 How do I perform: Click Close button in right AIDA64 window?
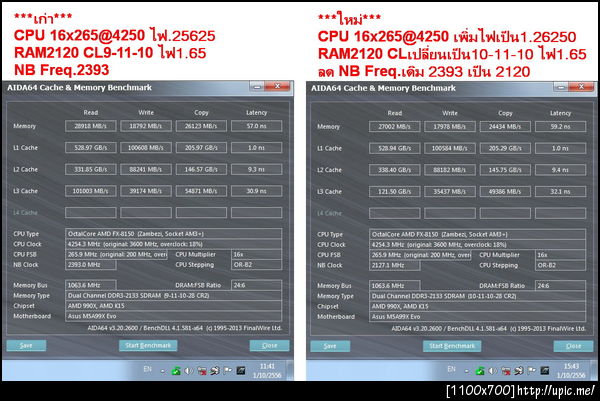[x=573, y=346]
